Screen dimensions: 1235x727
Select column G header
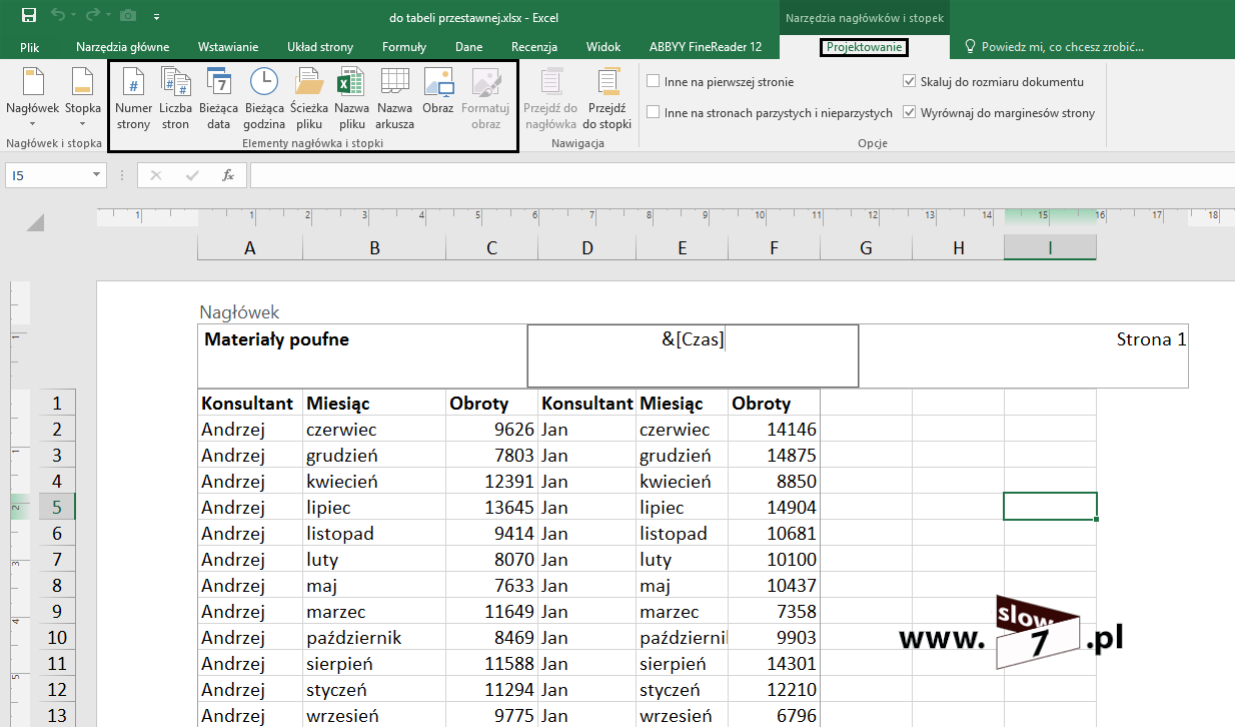point(866,248)
